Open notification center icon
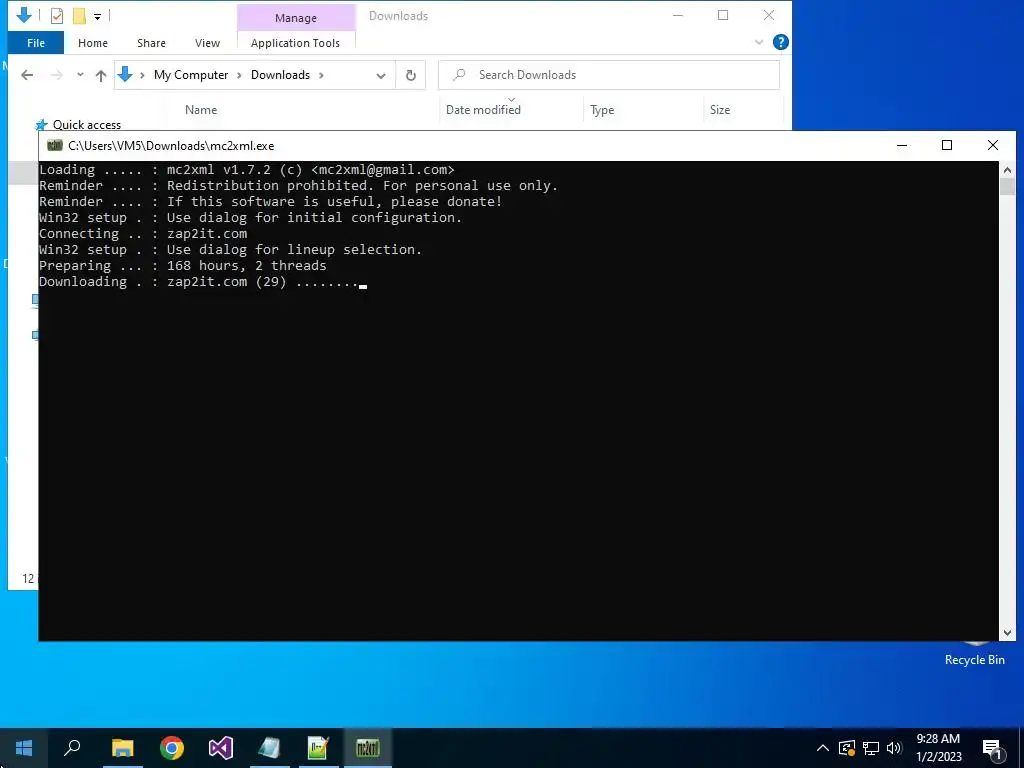The width and height of the screenshot is (1024, 768). point(992,749)
